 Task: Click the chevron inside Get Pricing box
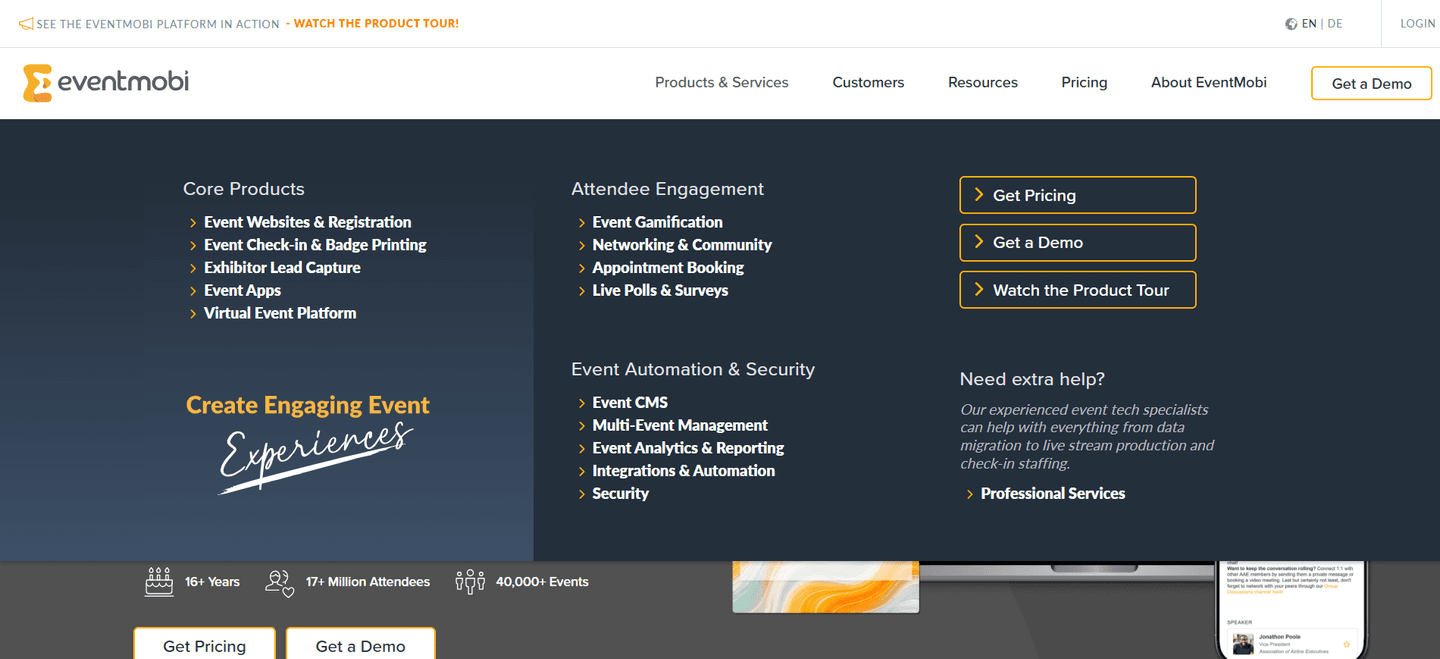coord(979,195)
